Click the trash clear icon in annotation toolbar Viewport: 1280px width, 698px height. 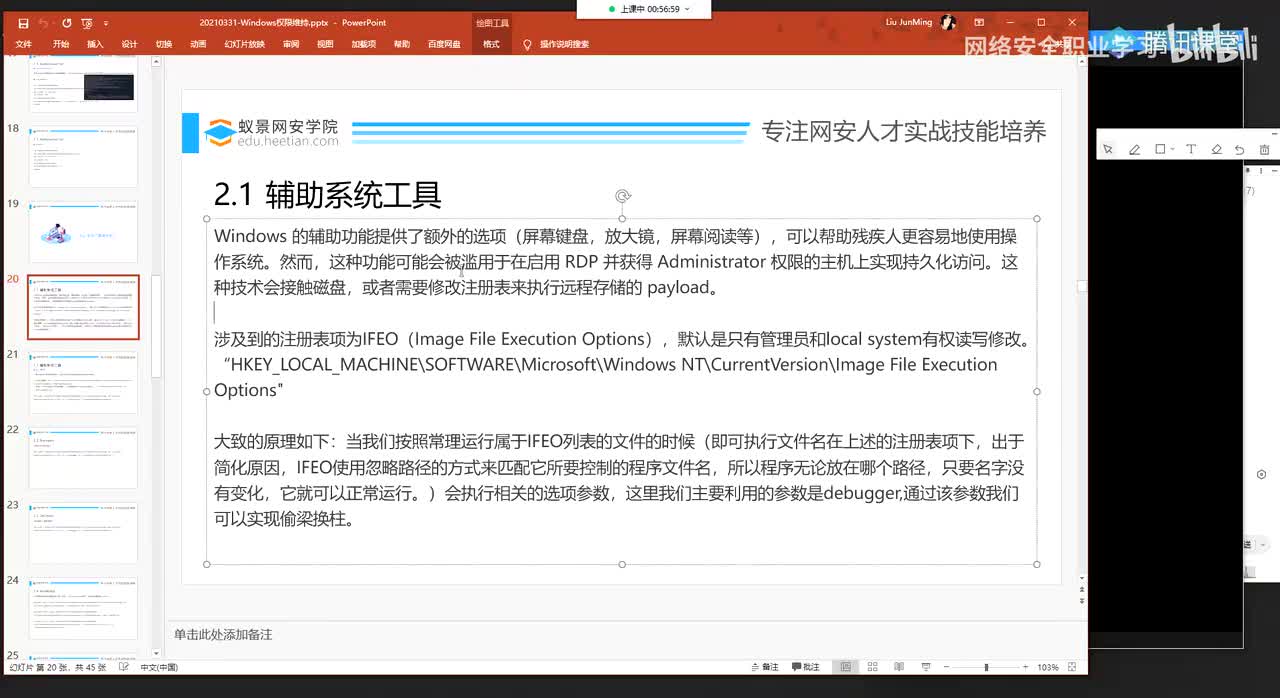[x=1265, y=149]
